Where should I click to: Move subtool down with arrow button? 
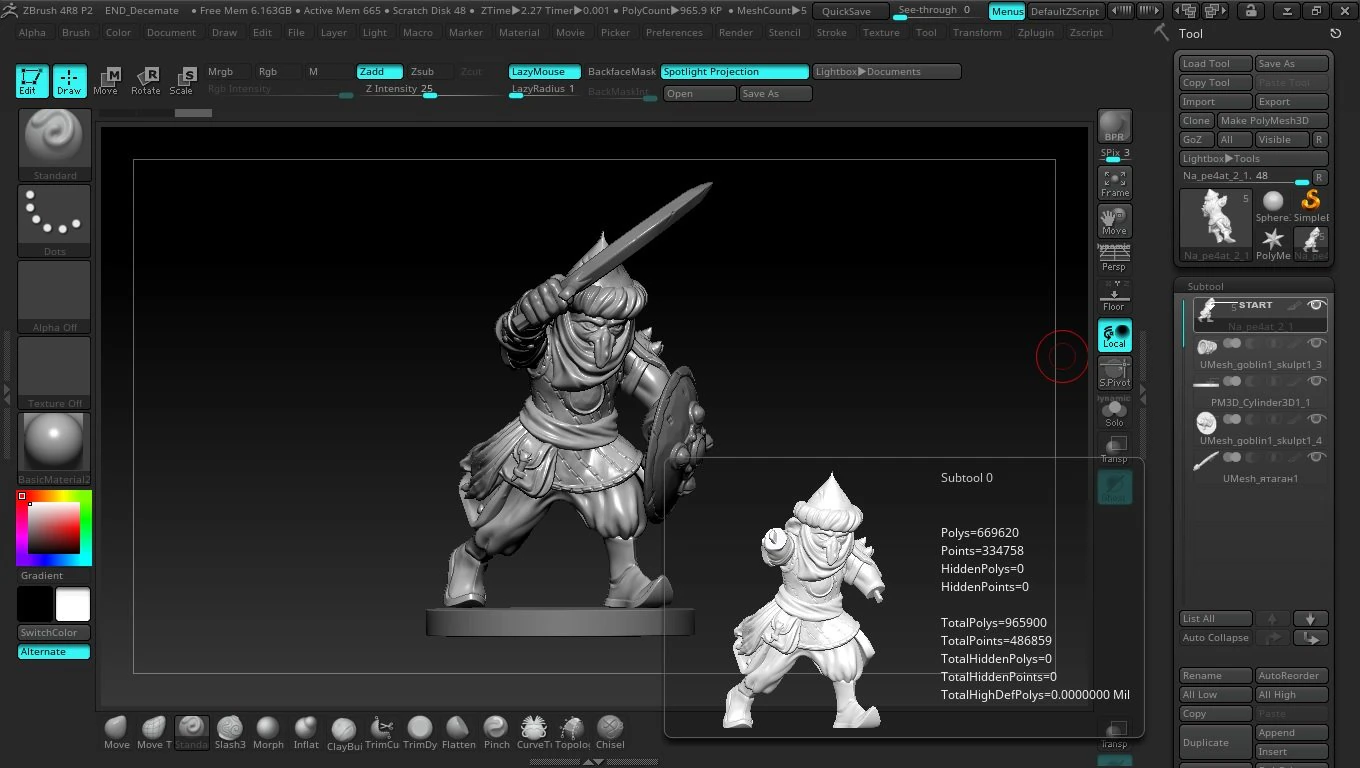(1310, 618)
